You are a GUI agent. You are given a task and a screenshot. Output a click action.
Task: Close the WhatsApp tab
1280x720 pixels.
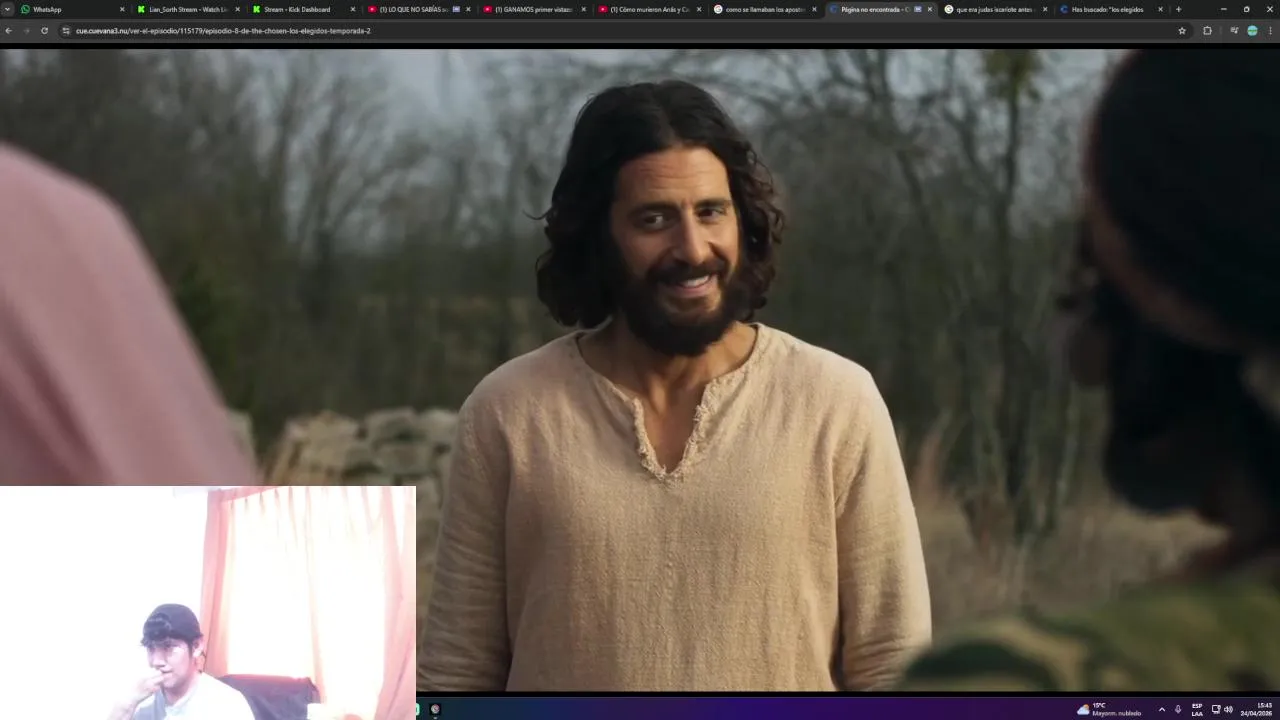pos(122,9)
